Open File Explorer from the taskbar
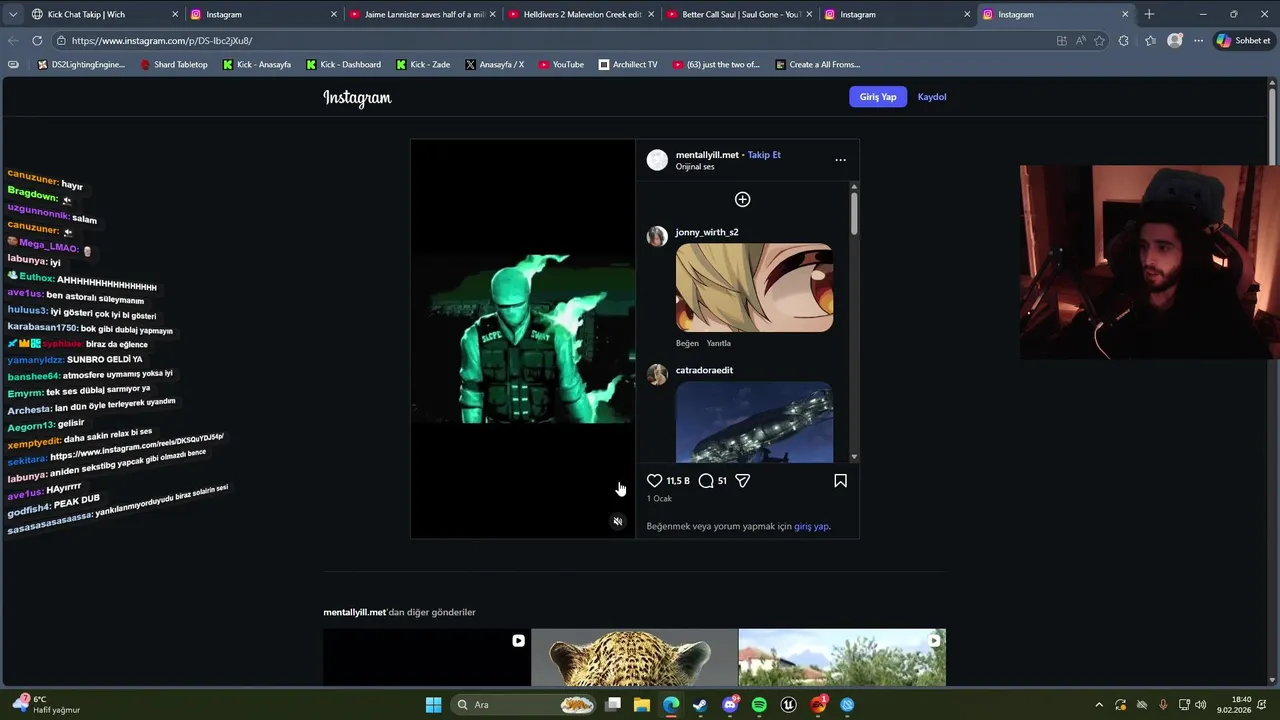The height and width of the screenshot is (720, 1280). coord(641,705)
